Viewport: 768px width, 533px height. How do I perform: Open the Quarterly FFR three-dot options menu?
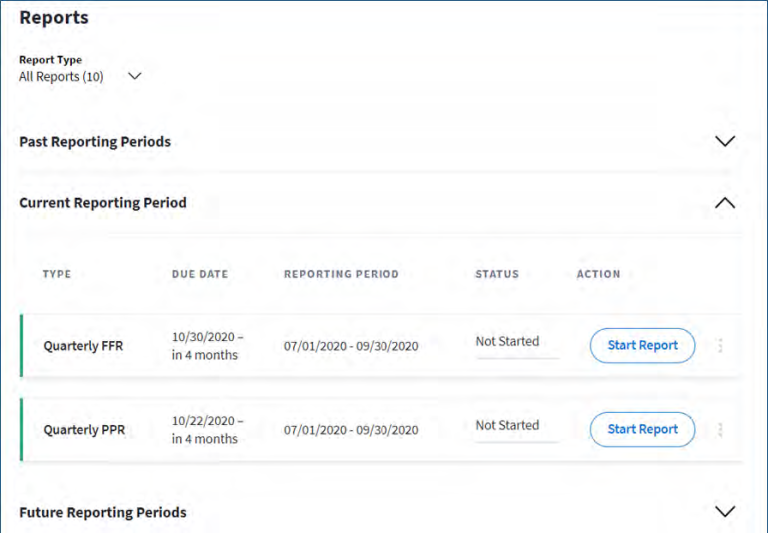(720, 346)
